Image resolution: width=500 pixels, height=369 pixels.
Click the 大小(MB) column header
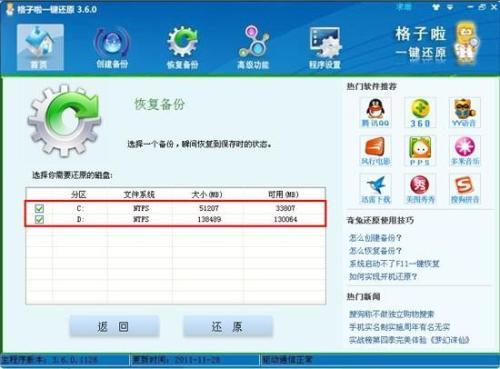207,194
